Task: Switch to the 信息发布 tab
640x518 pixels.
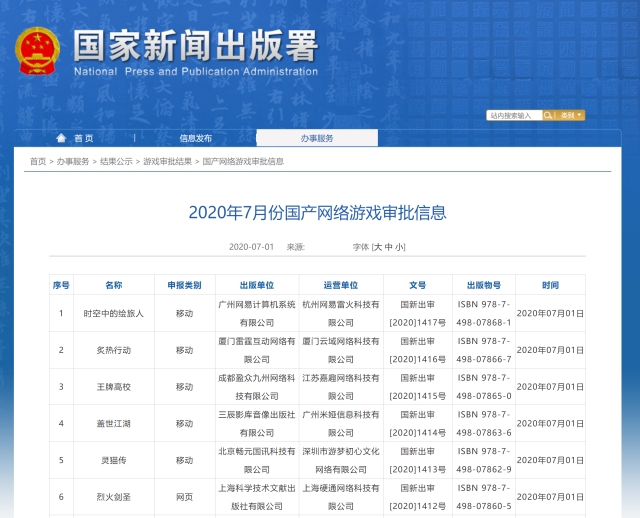Action: [196, 138]
